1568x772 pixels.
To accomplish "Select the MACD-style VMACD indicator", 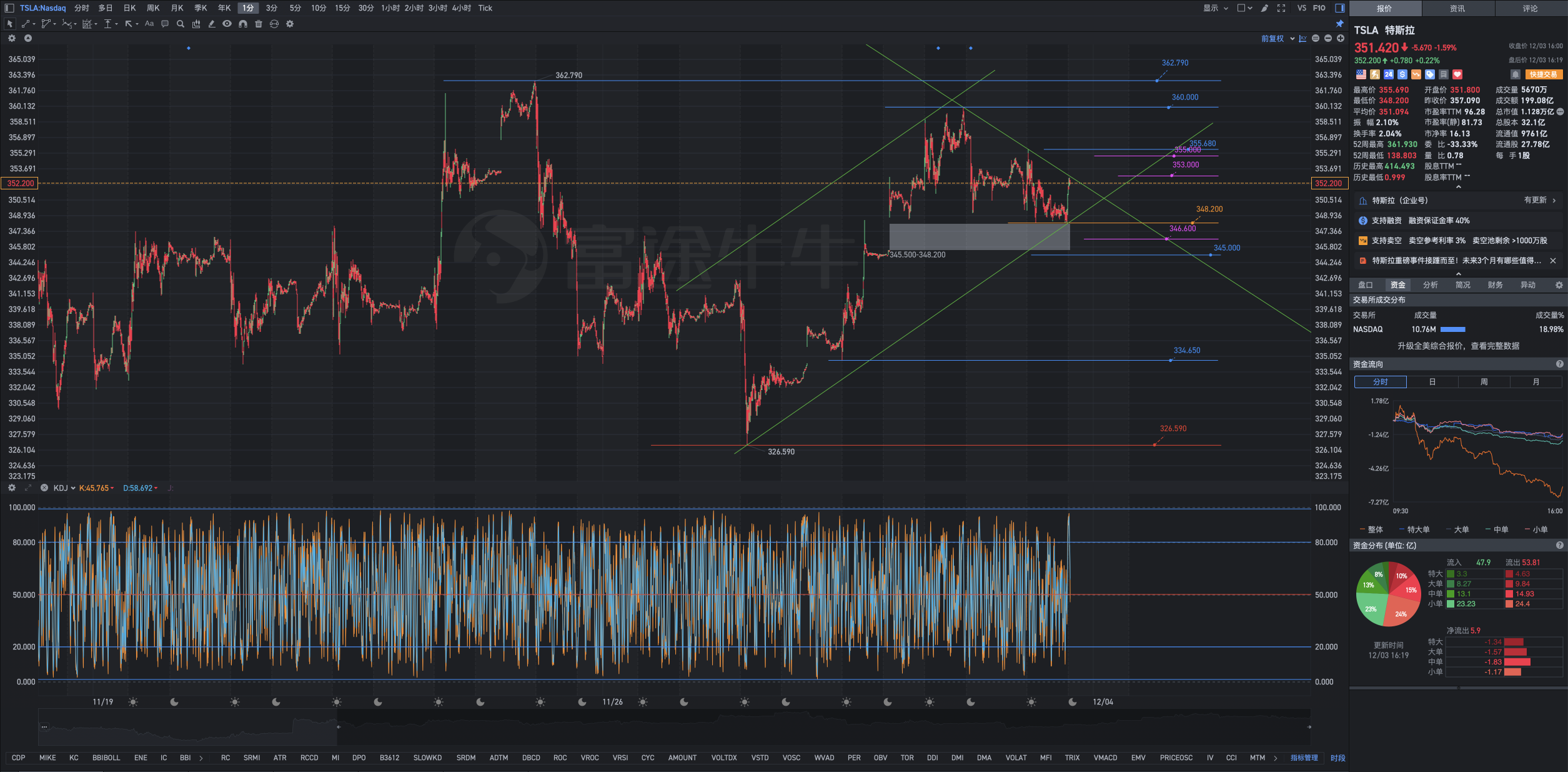I will point(1105,758).
